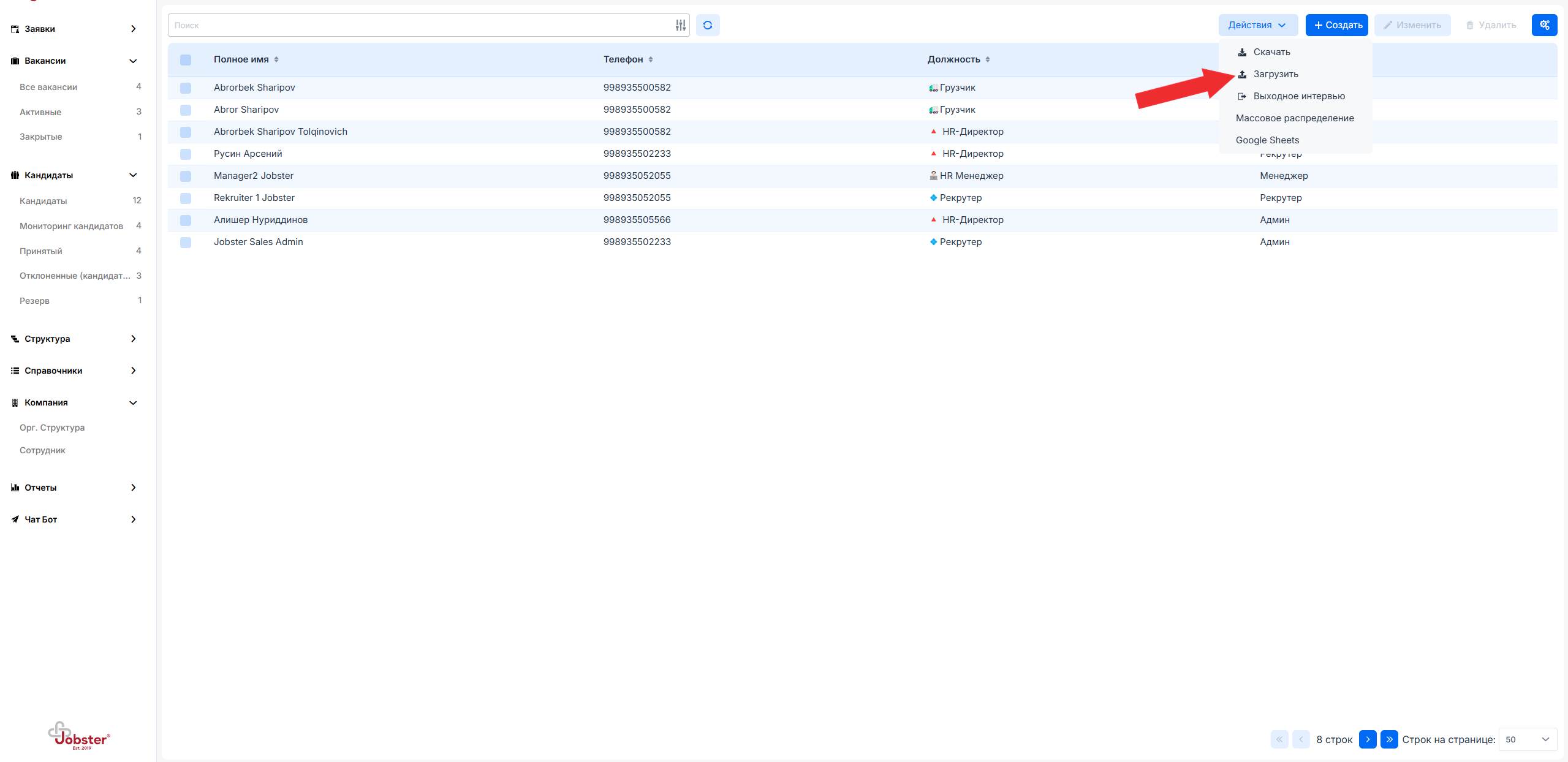This screenshot has height=762, width=1568.
Task: Choose Загрузить from actions menu
Action: 1275,74
